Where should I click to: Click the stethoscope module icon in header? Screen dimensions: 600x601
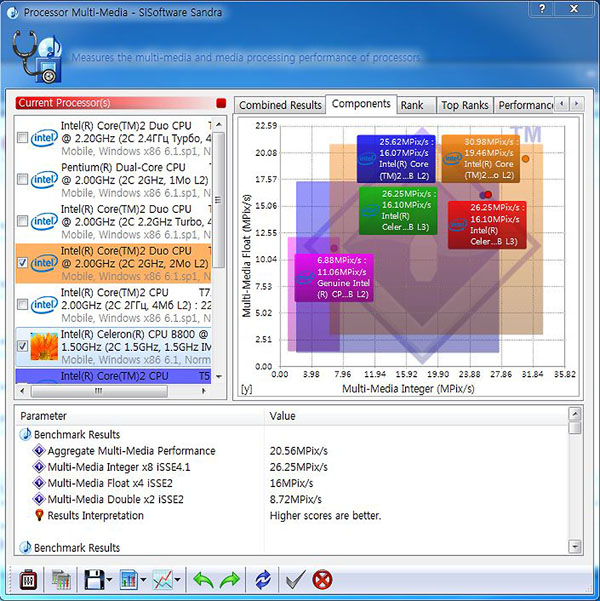37,56
